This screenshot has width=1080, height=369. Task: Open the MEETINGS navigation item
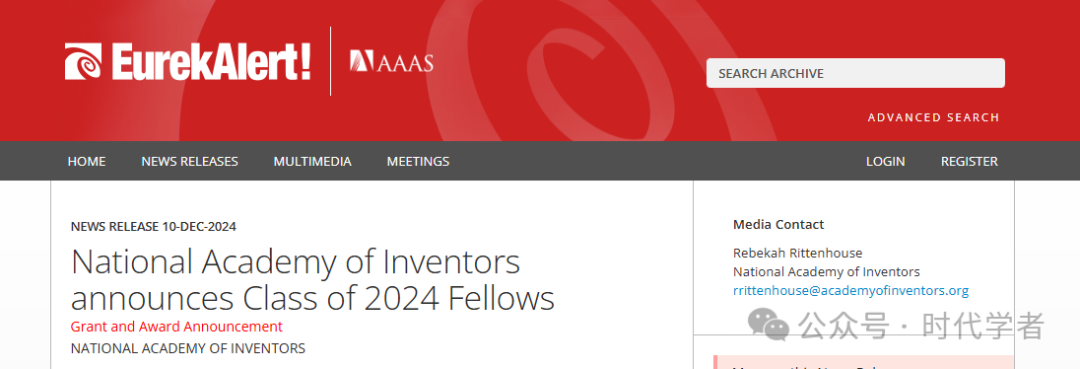click(418, 161)
